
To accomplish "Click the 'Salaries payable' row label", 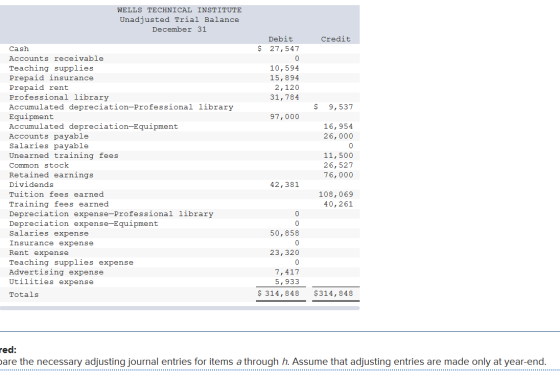I will 49,146.
